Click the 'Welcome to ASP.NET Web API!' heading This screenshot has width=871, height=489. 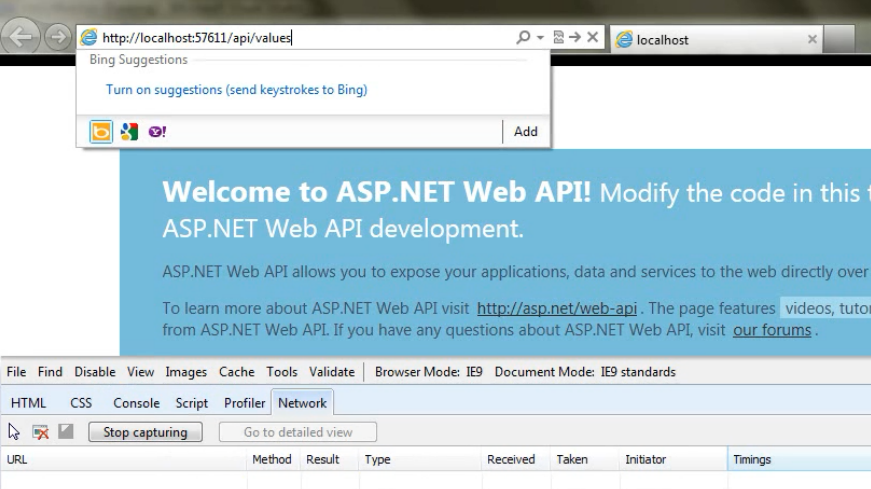377,192
